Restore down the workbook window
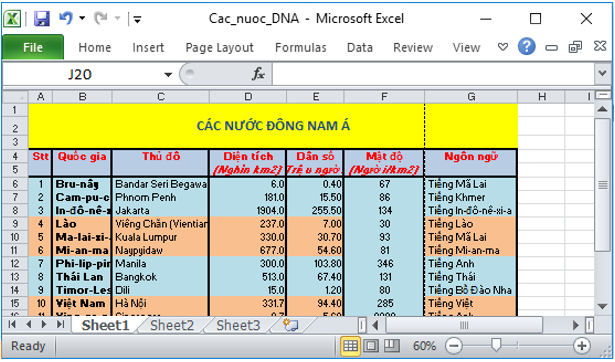Image resolution: width=615 pixels, height=362 pixels. (575, 47)
